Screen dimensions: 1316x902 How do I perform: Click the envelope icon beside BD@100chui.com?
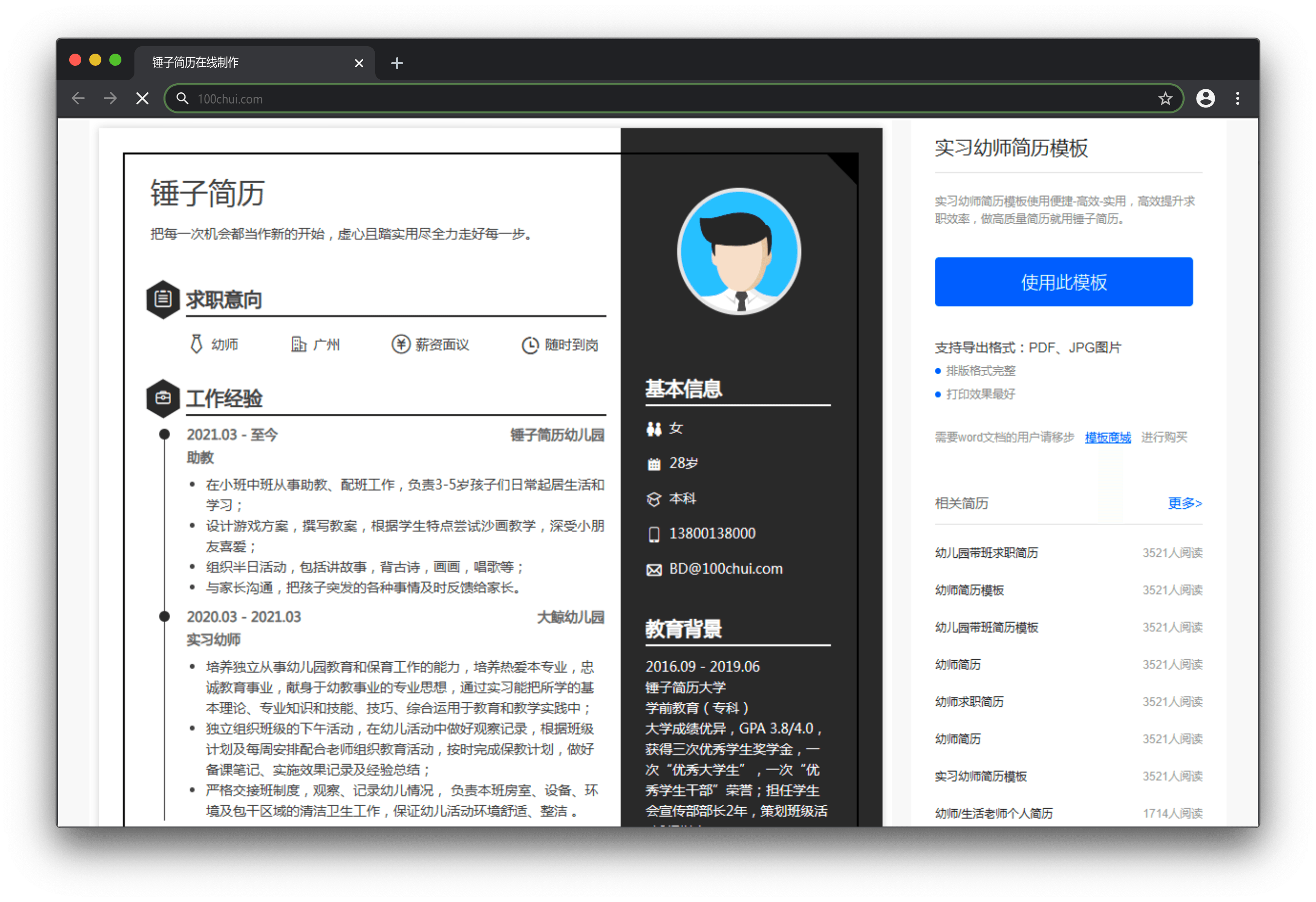[654, 569]
